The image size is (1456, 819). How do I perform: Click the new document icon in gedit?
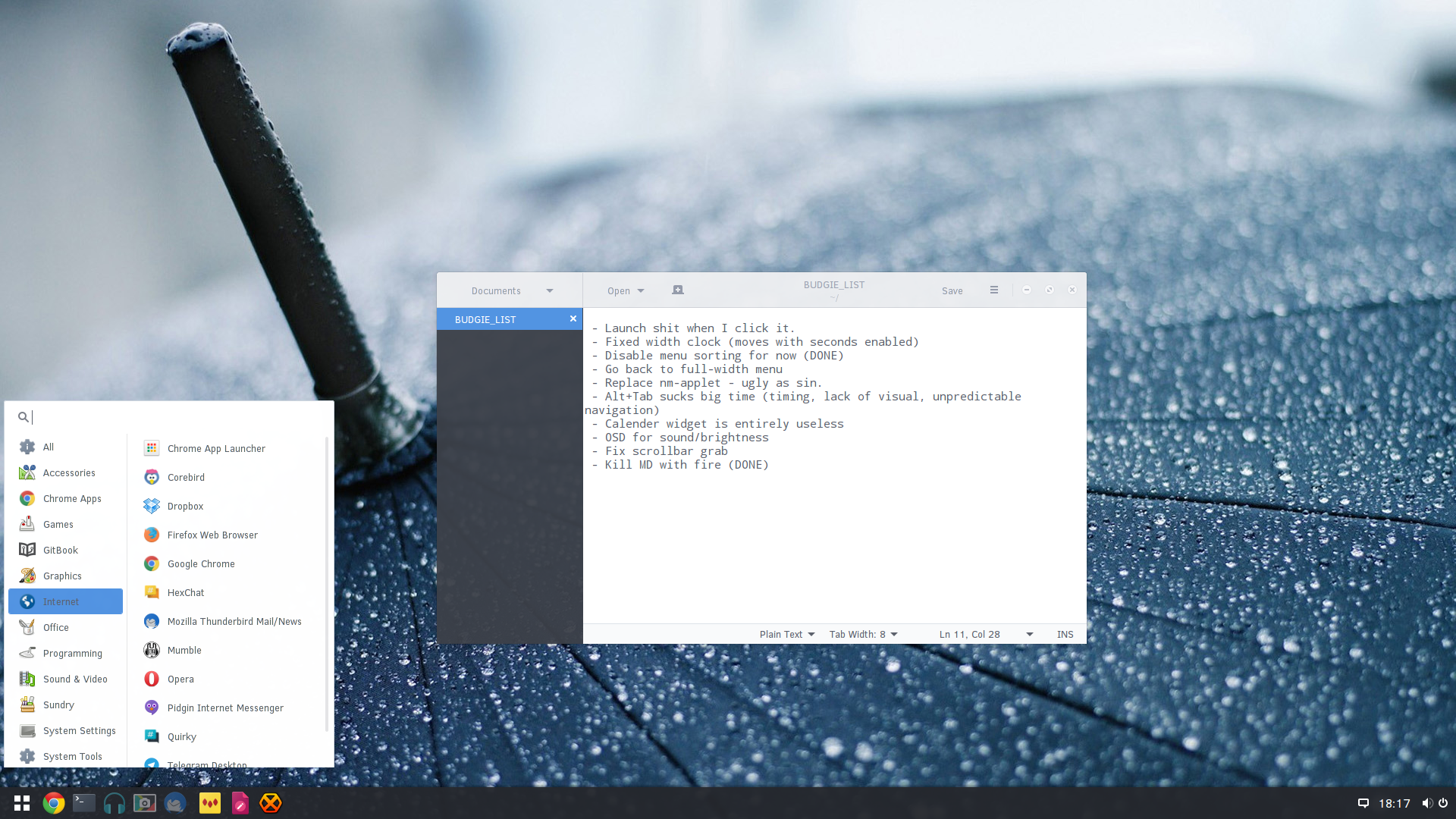pos(678,290)
